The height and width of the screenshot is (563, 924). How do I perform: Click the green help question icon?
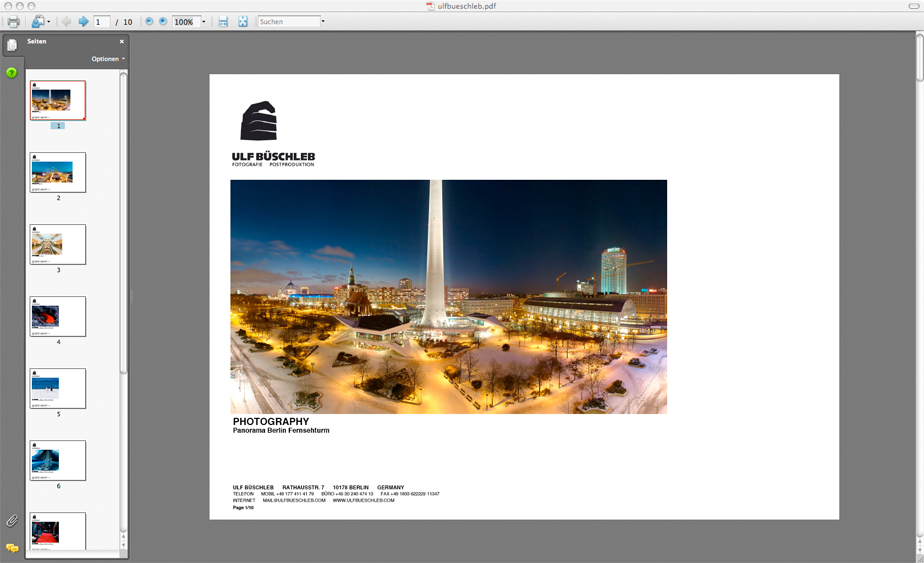click(12, 73)
